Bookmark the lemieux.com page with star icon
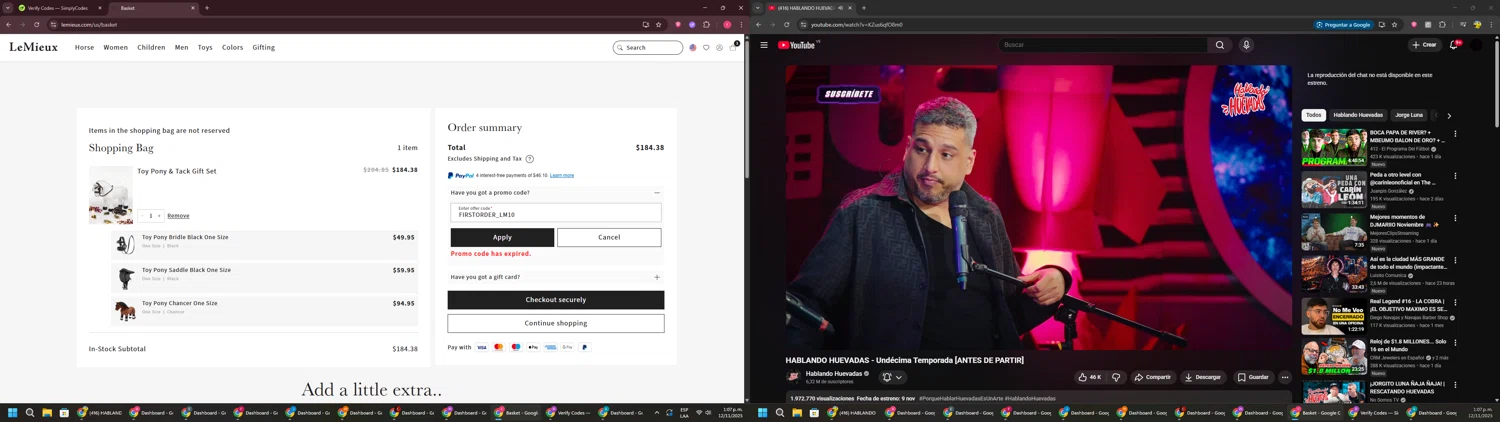Screen dimensions: 1500x422 [658, 24]
